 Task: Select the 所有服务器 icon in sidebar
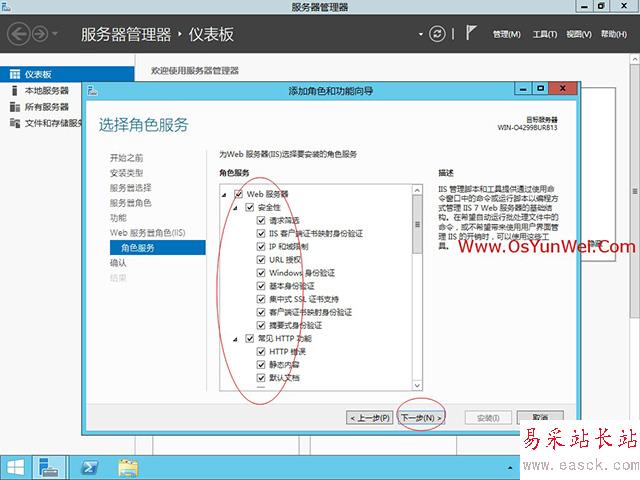click(15, 107)
